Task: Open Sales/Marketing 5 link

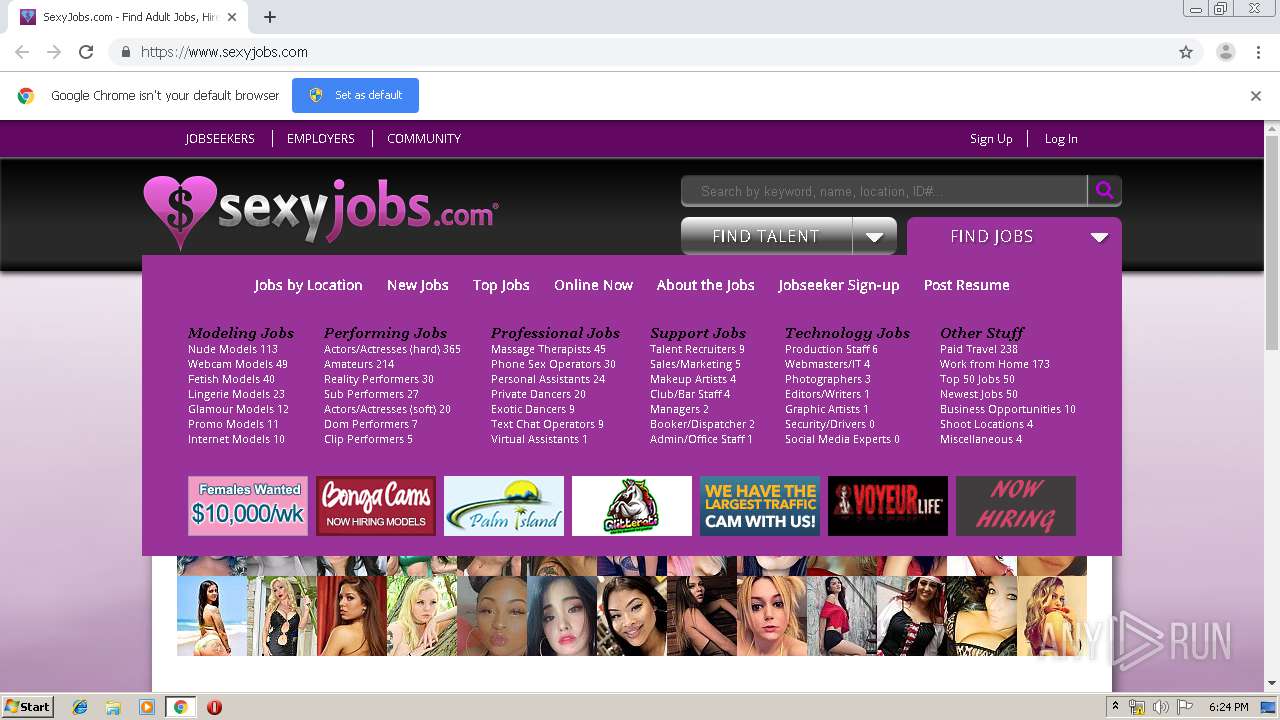Action: point(695,364)
